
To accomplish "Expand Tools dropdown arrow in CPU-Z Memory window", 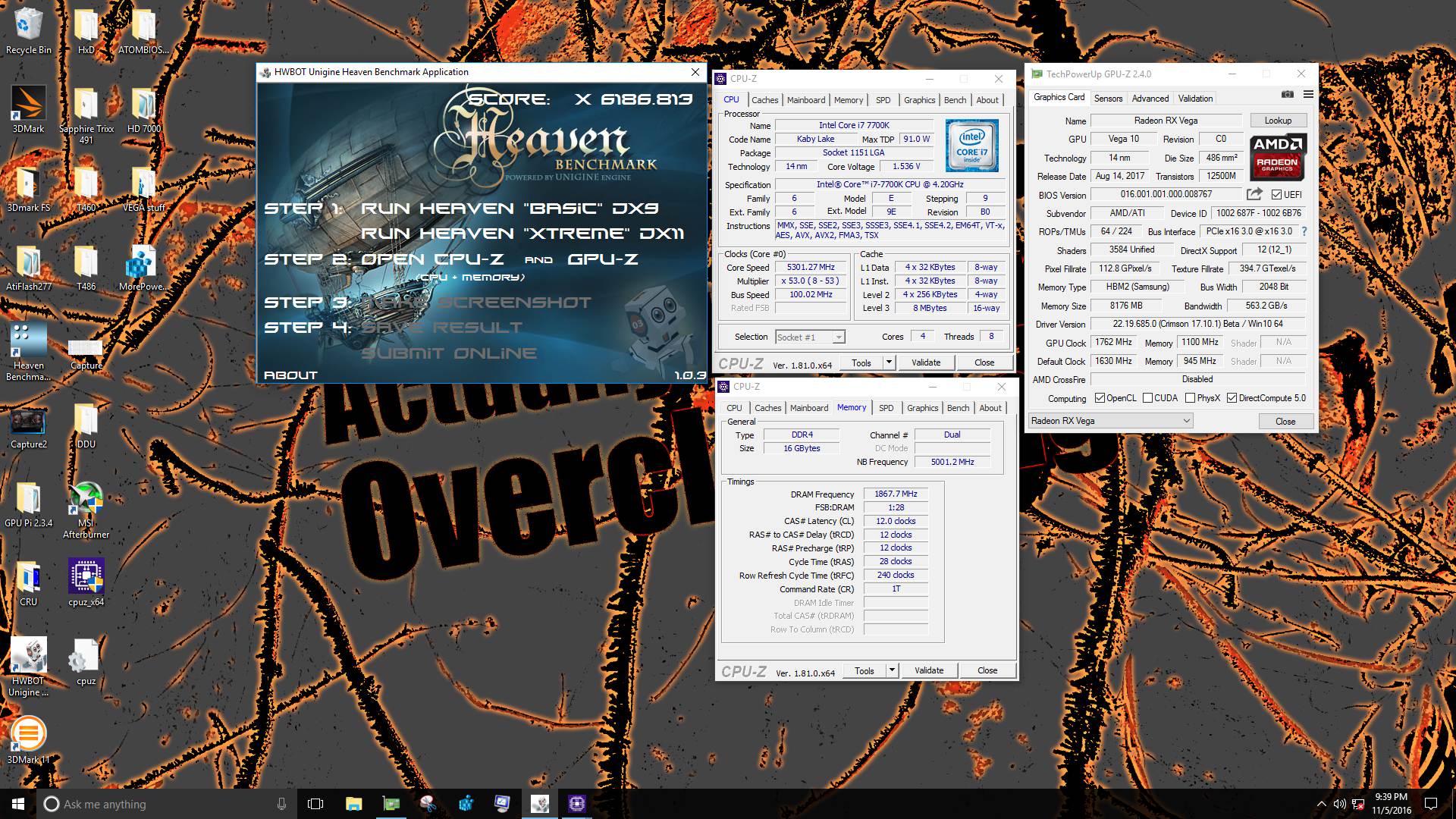I will [892, 670].
